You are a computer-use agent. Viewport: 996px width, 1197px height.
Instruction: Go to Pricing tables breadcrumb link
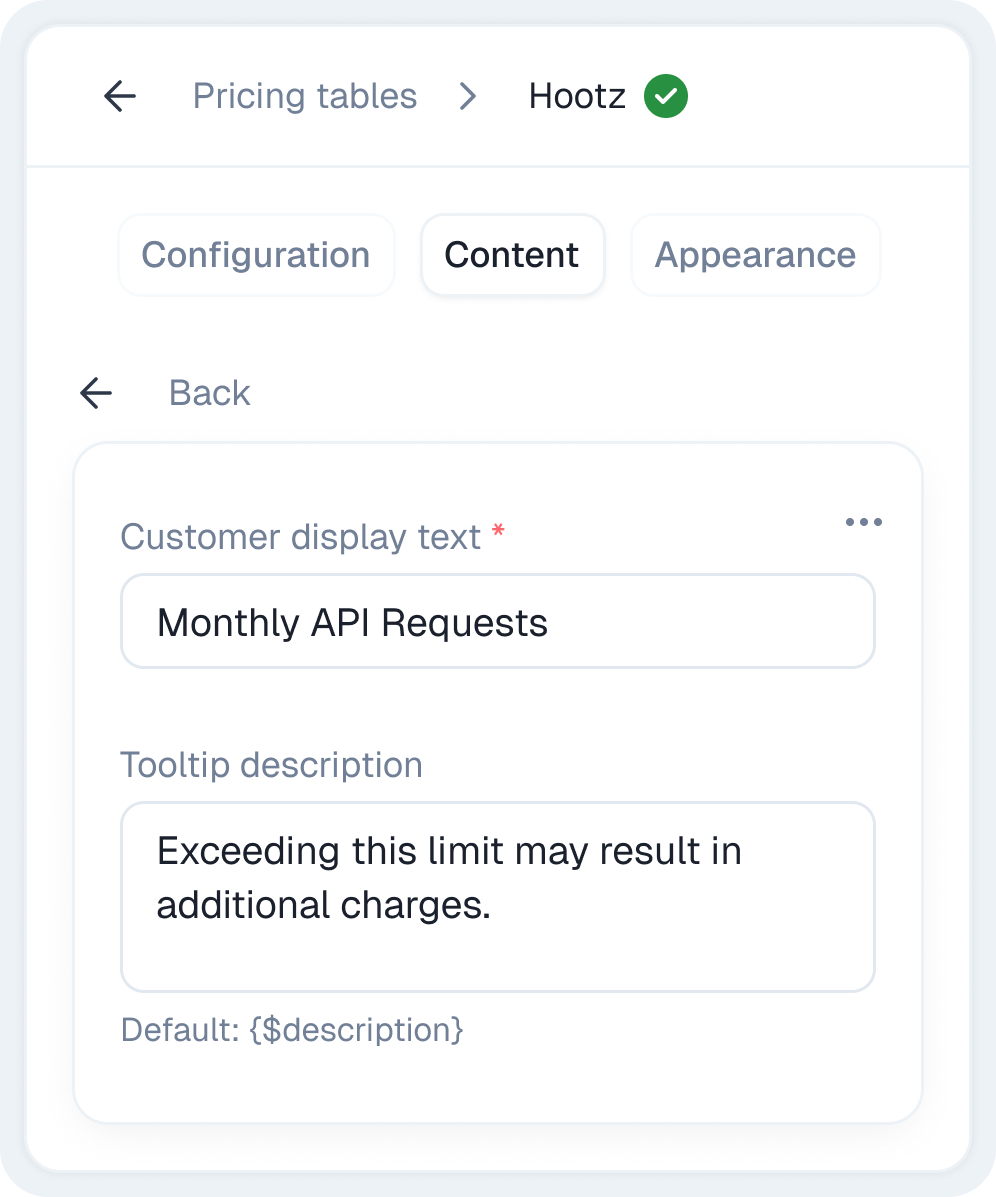point(305,97)
